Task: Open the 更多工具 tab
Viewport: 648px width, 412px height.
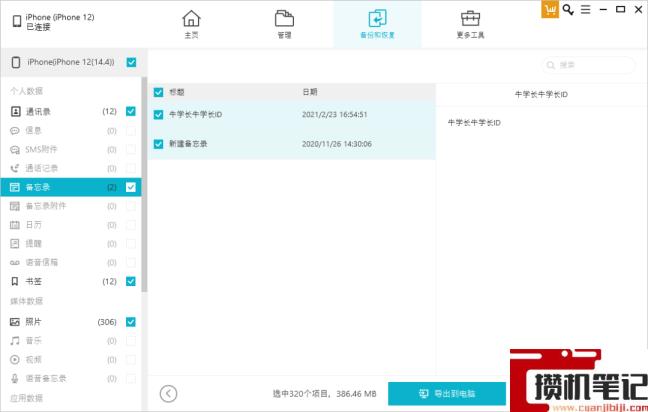Action: 470,24
